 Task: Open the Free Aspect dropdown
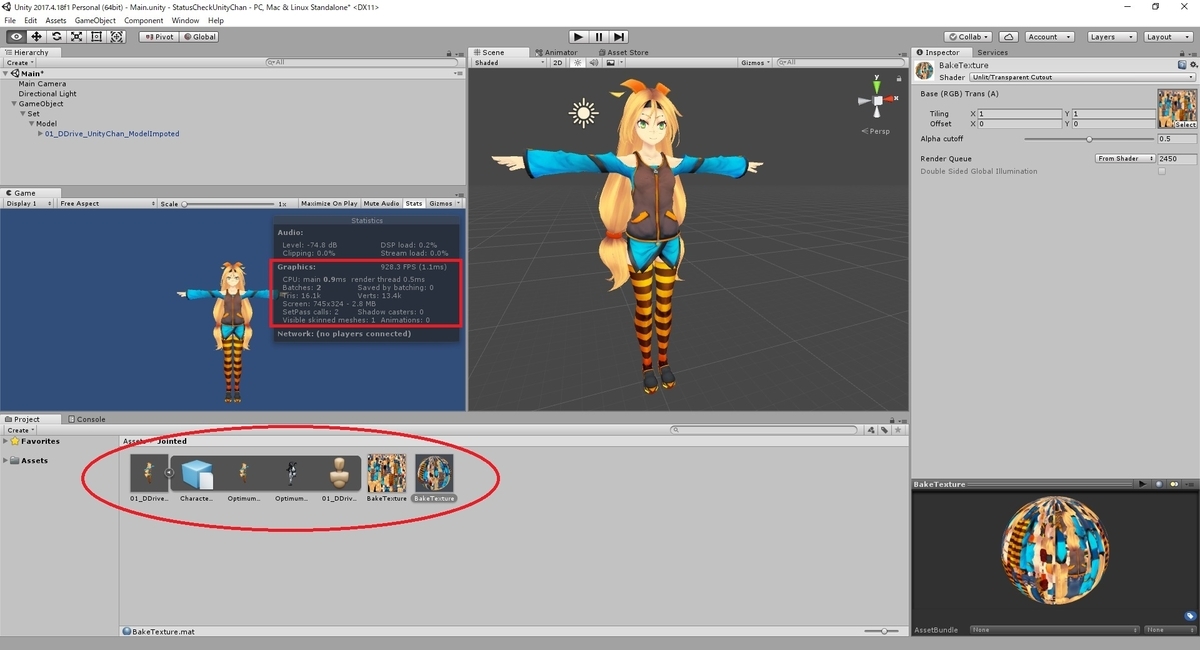click(106, 203)
